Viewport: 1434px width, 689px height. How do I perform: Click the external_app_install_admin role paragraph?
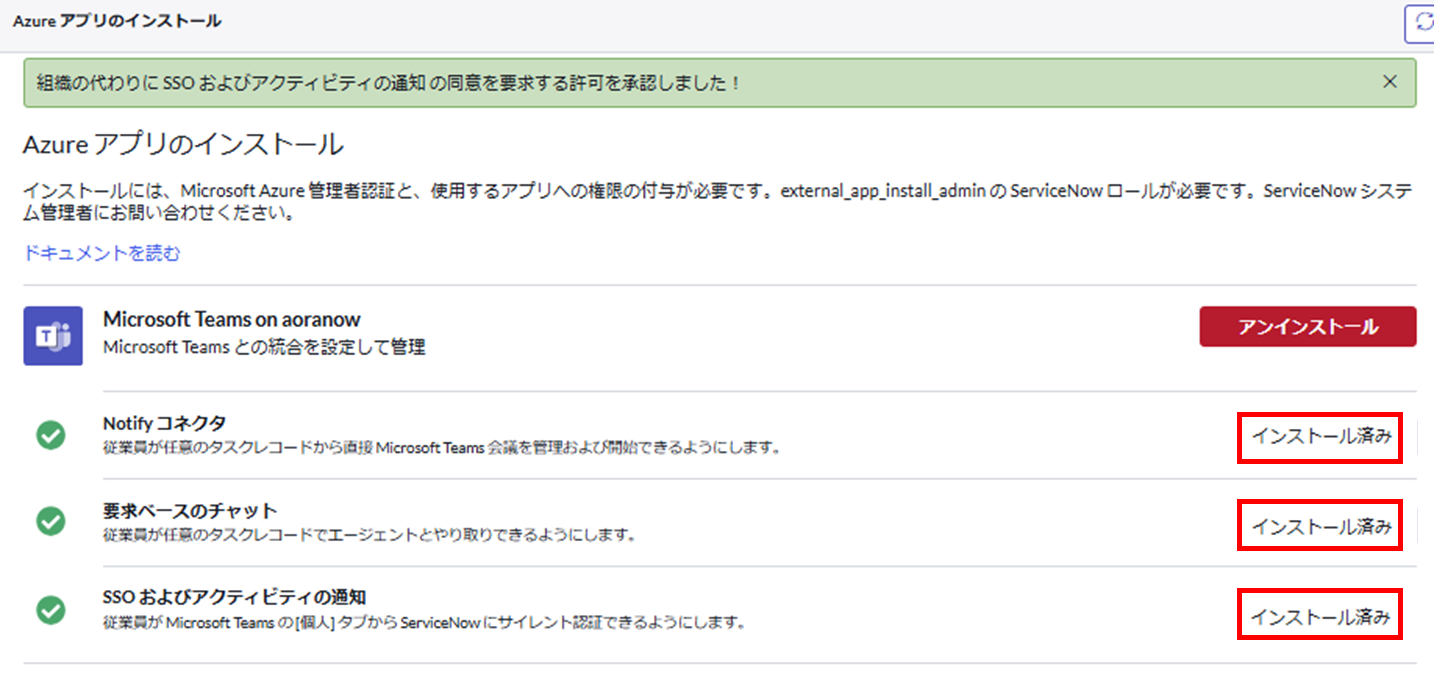click(x=718, y=203)
